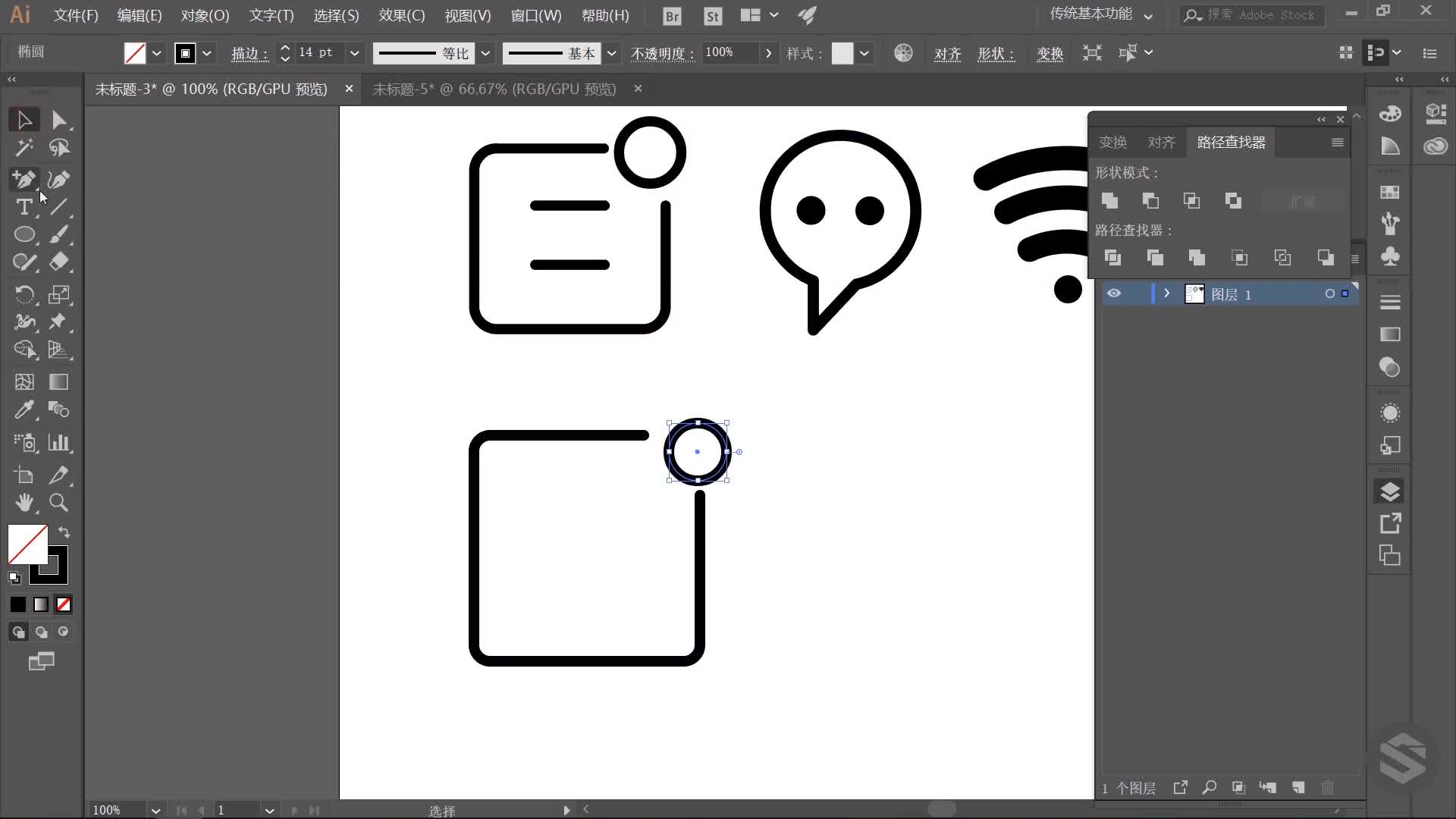The image size is (1456, 819).
Task: Switch to 未标题-5* document tab
Action: point(494,89)
